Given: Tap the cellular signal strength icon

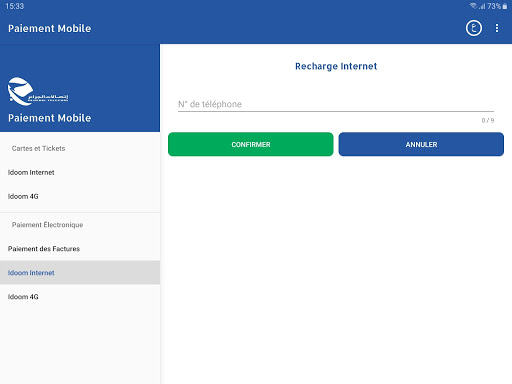Looking at the screenshot, I should [x=482, y=6].
